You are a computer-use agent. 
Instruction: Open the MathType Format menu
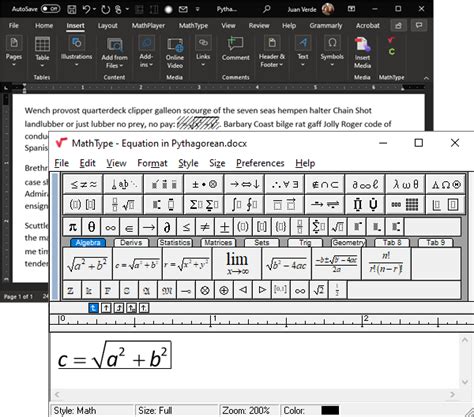152,163
